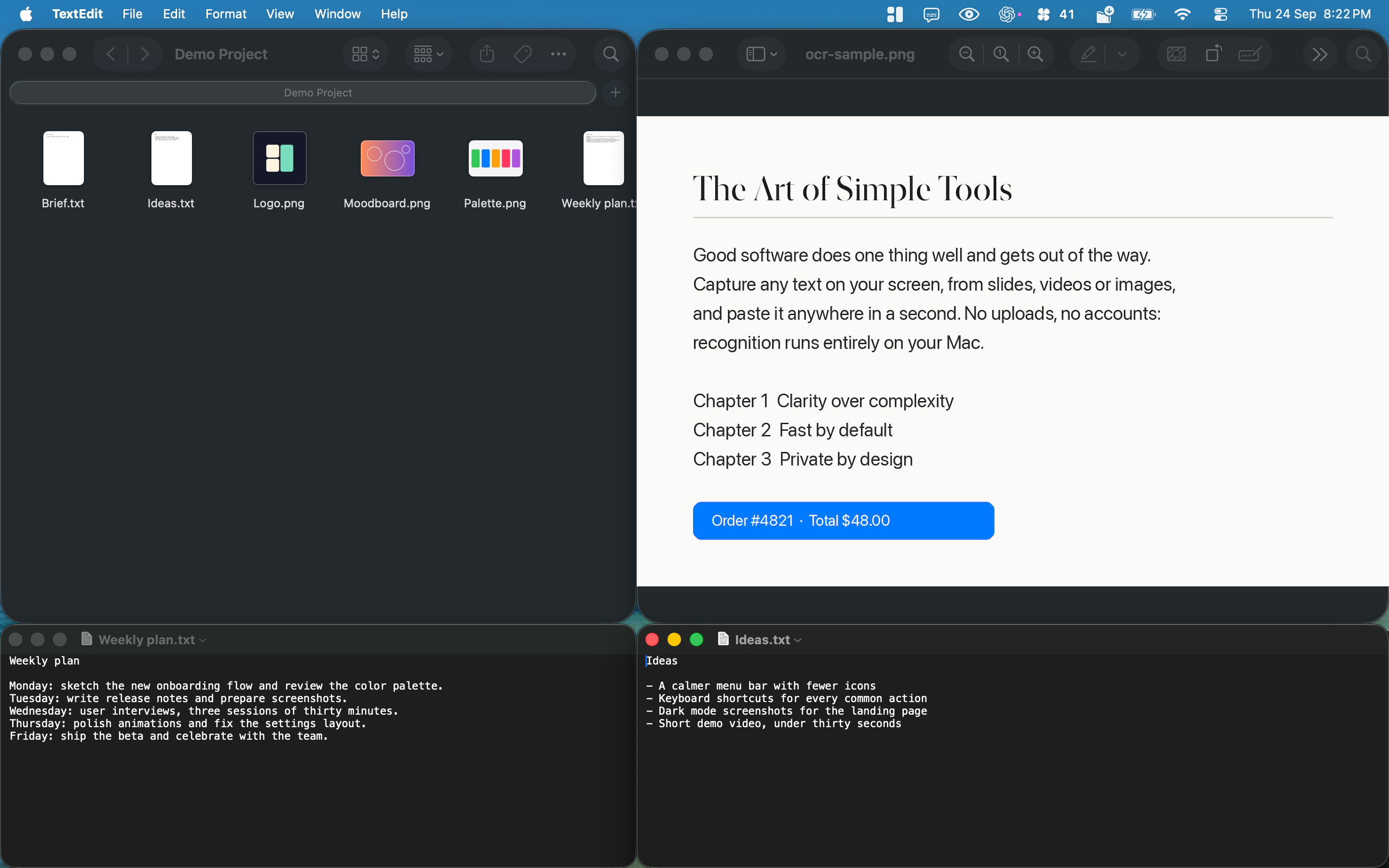Open Finder icon view switcher
This screenshot has width=1389, height=868.
point(366,54)
